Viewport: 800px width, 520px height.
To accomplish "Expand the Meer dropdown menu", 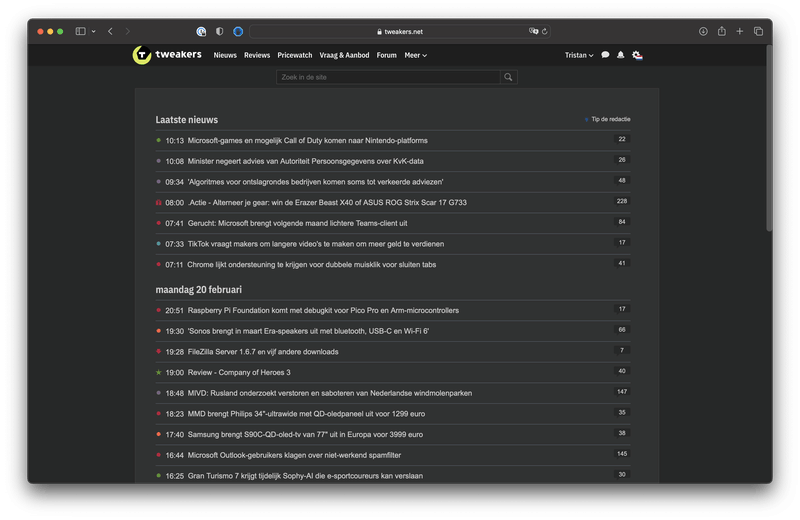I will coord(415,55).
